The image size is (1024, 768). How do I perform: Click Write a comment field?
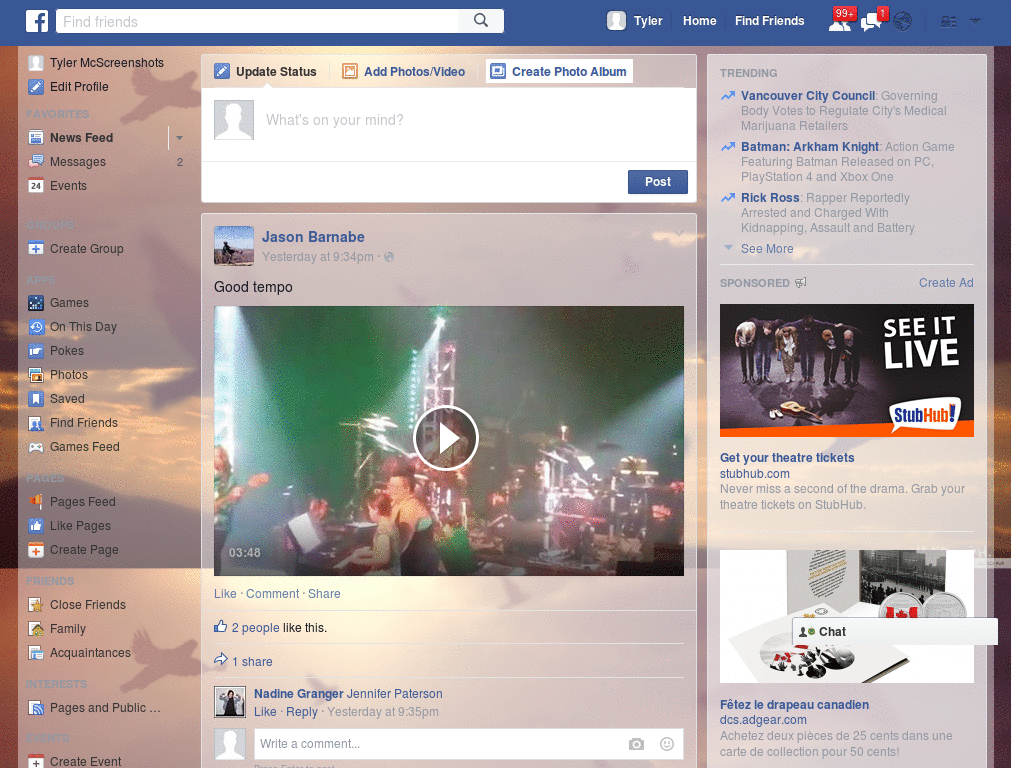click(438, 744)
